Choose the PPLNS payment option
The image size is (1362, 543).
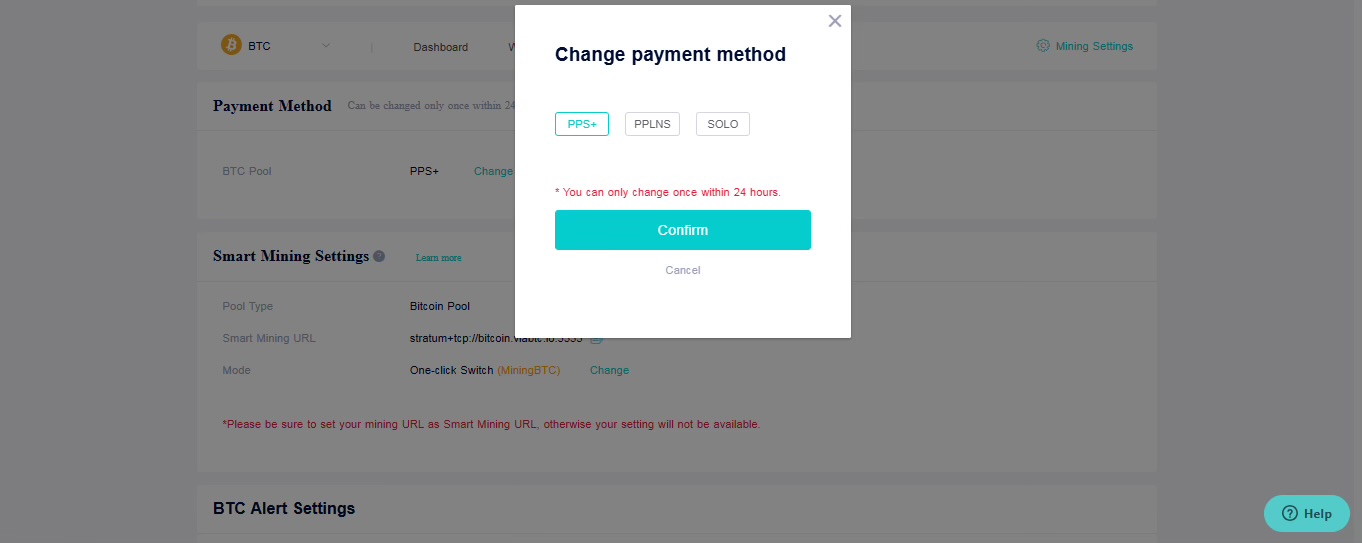click(x=652, y=124)
